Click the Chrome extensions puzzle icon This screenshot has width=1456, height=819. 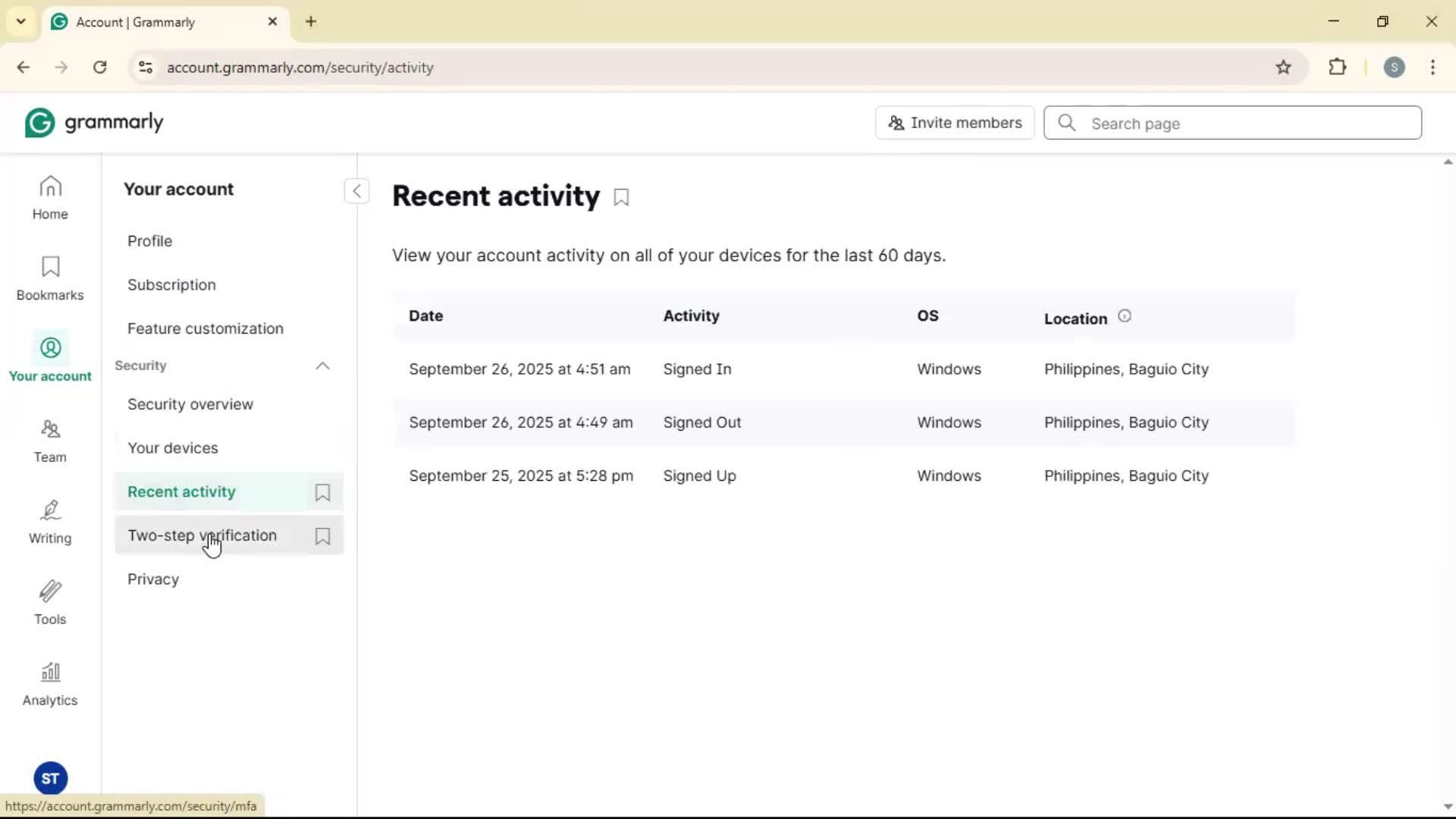1338,67
